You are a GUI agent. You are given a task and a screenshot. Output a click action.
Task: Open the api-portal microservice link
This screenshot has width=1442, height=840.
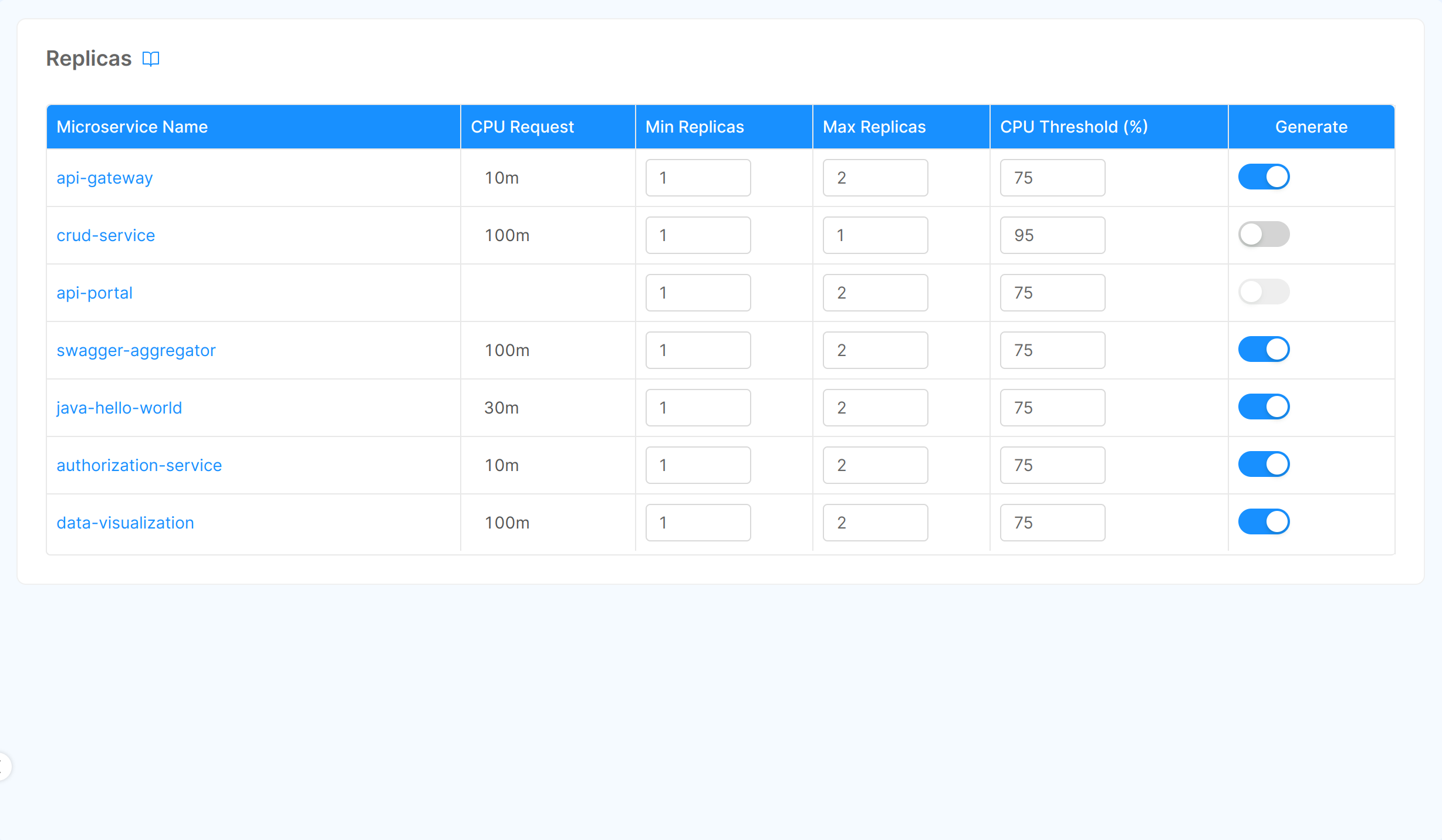[x=94, y=293]
